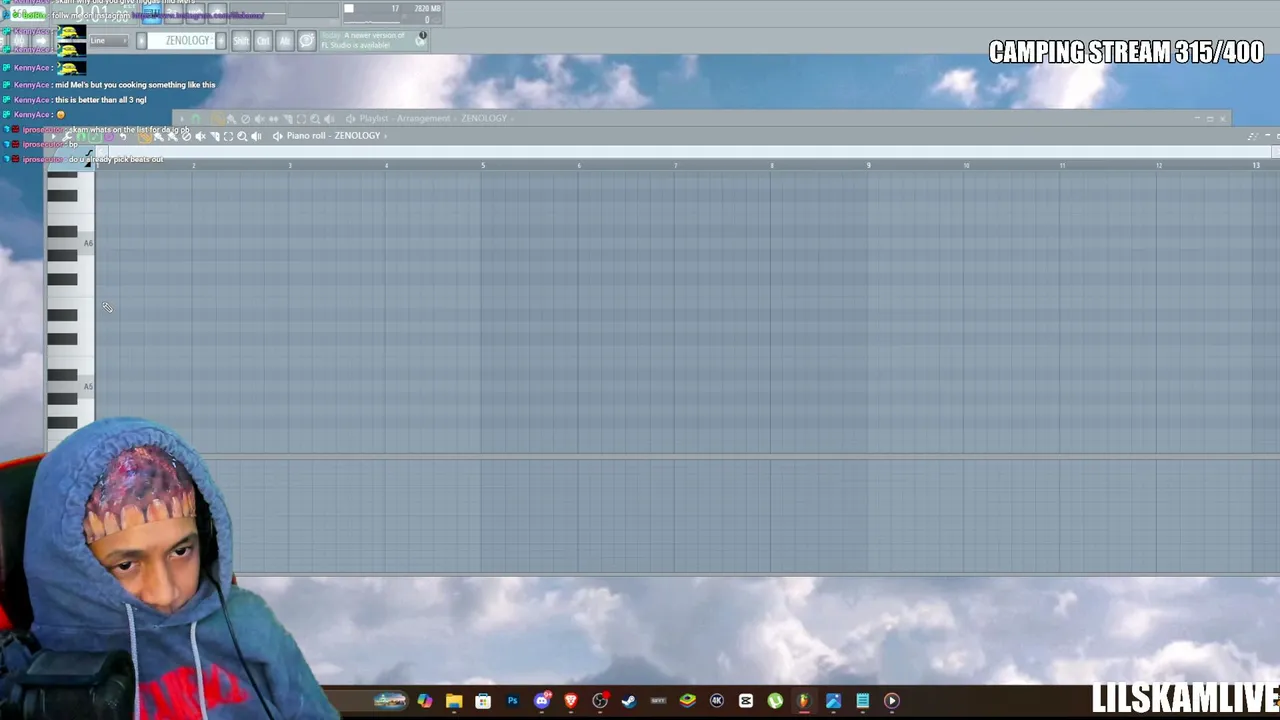Open the Piano roll main menu arrow
Viewport: 1280px width, 720px height.
53,136
